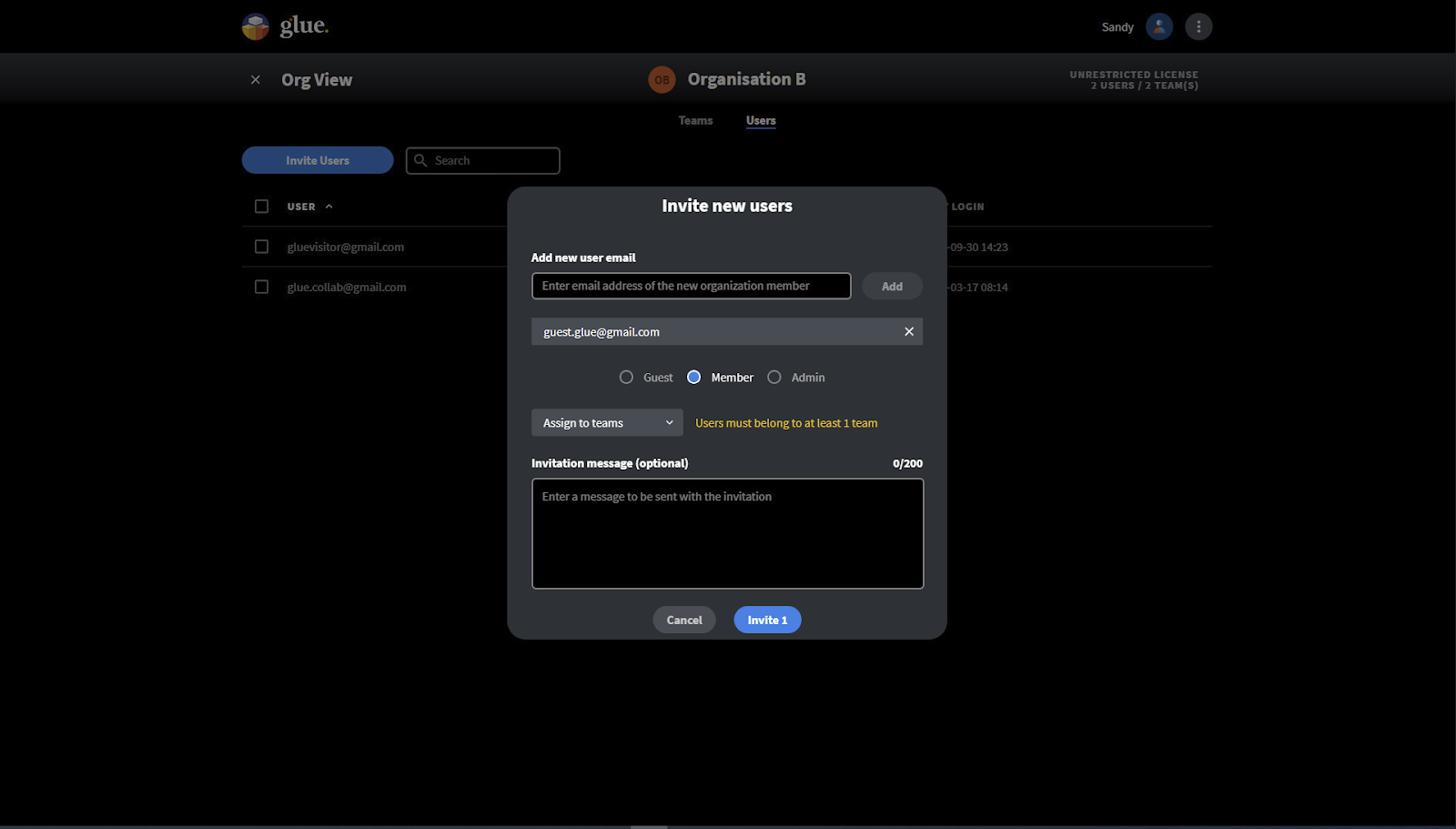1456x829 pixels.
Task: Check the select-all users checkbox
Action: coord(262,207)
